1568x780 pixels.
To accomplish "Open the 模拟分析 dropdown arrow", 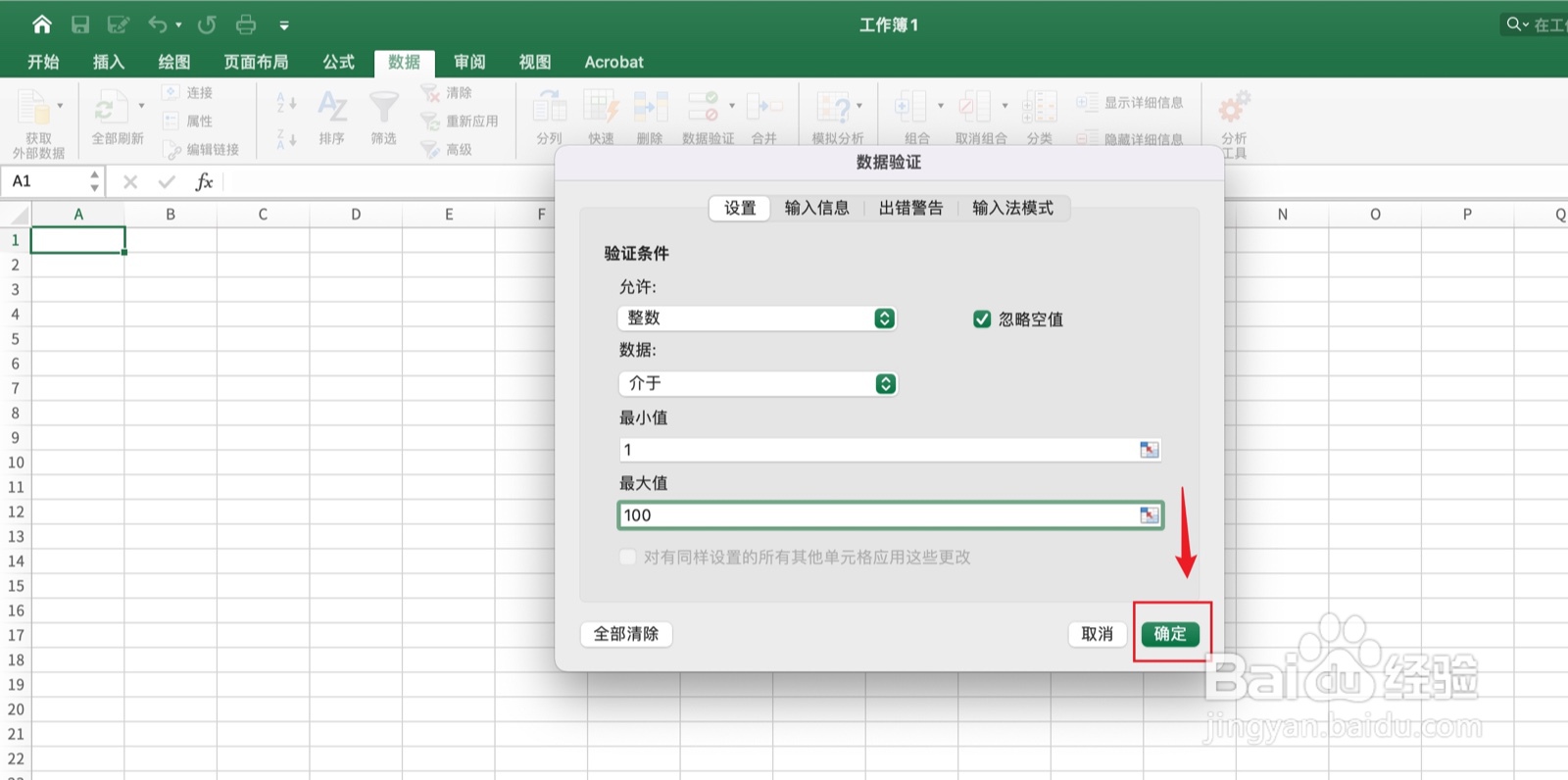I will click(x=859, y=106).
